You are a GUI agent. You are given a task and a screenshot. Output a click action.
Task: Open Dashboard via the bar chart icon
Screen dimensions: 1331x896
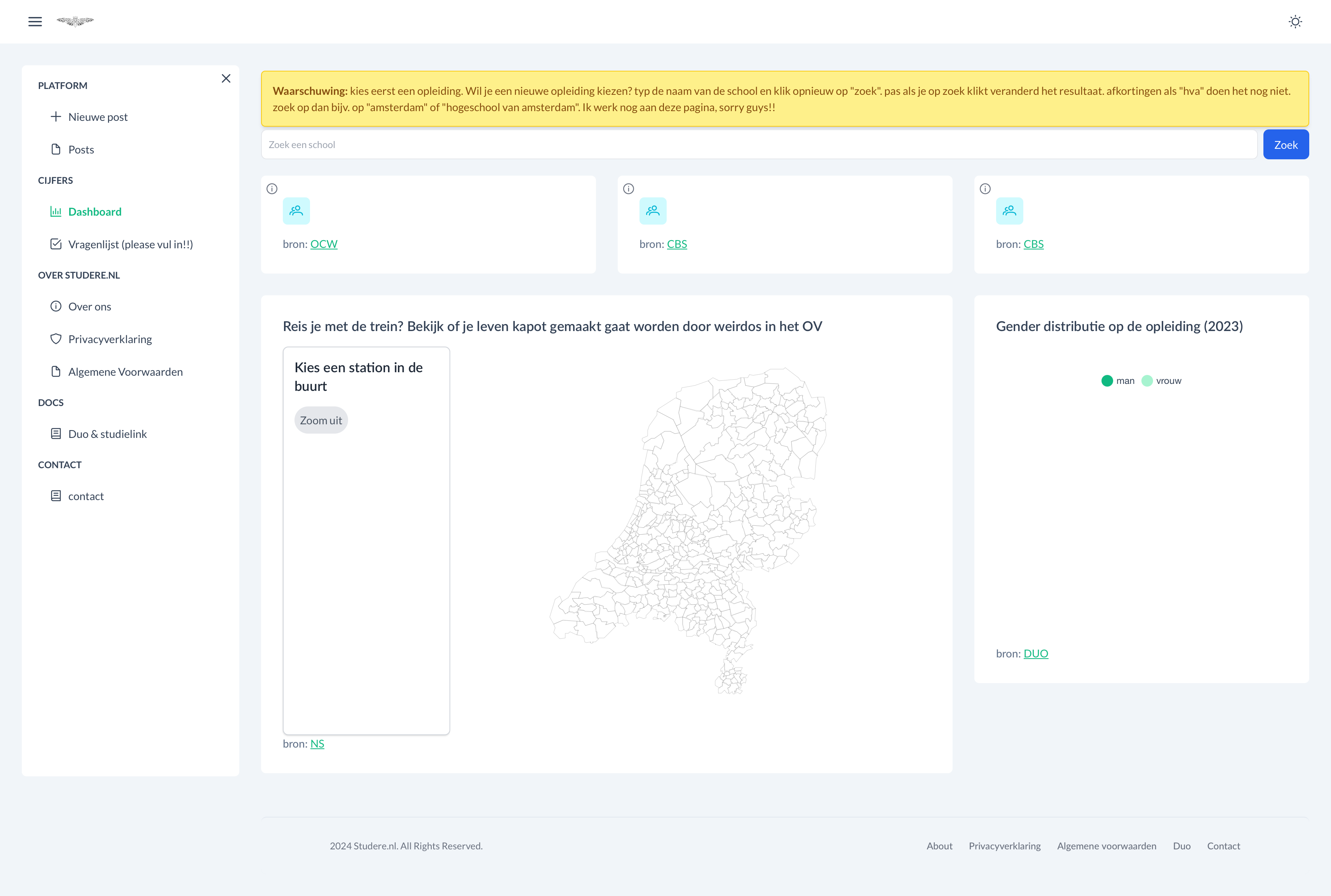56,211
